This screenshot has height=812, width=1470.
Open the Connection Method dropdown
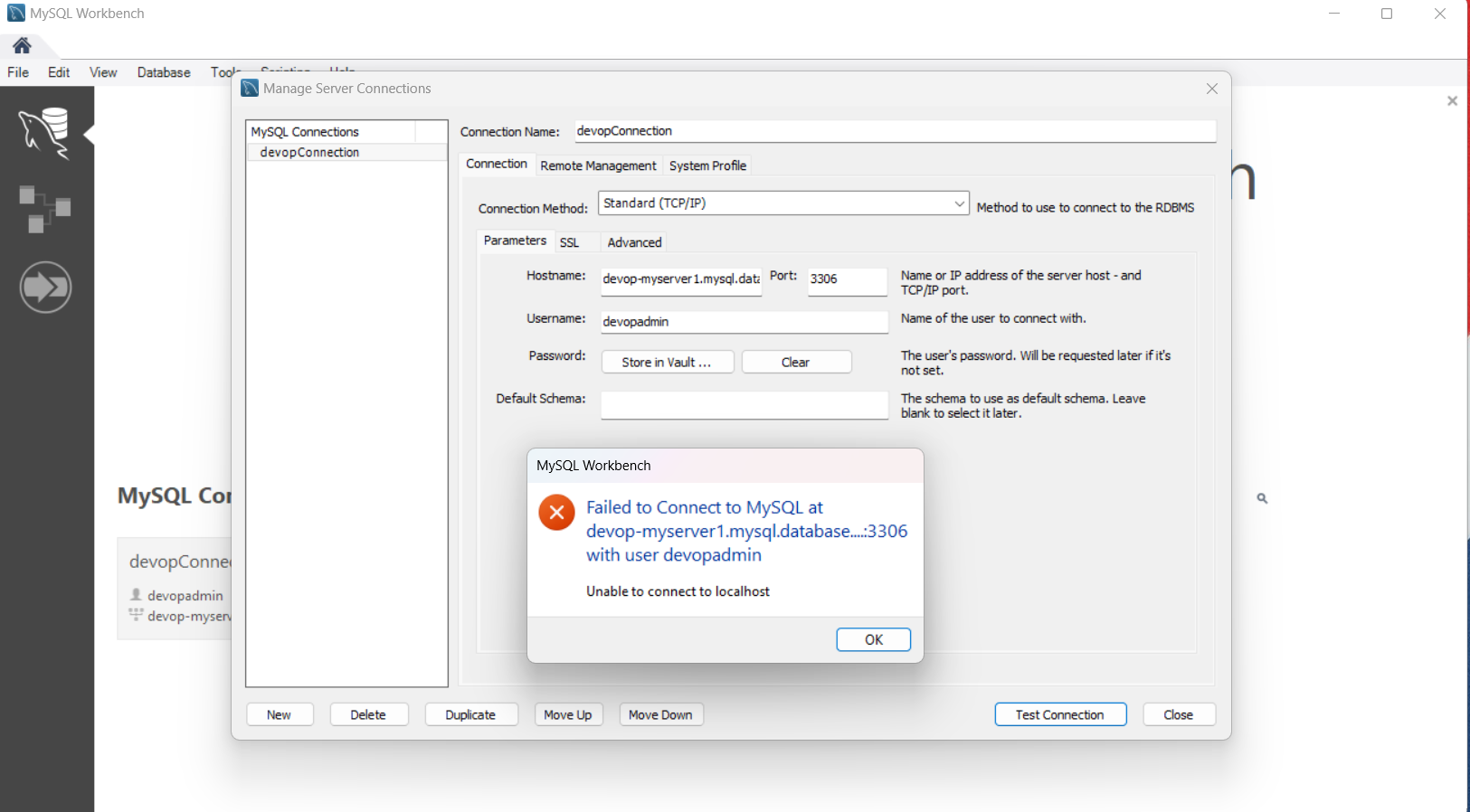[783, 203]
